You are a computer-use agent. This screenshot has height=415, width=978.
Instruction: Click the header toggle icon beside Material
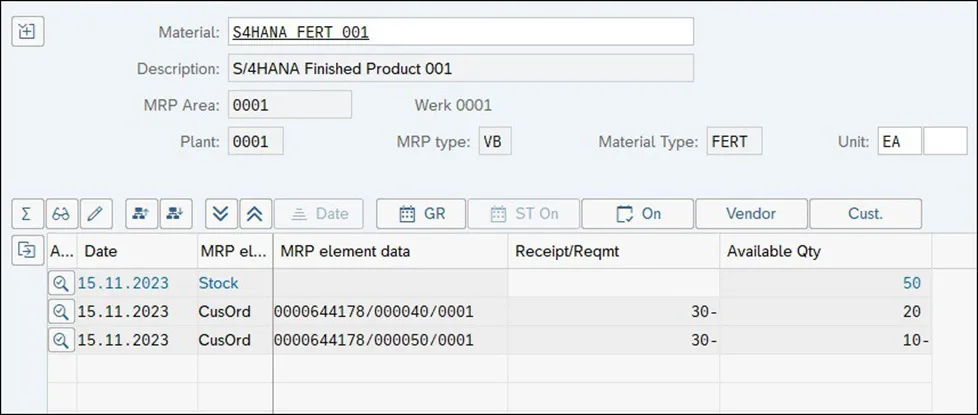coord(27,31)
